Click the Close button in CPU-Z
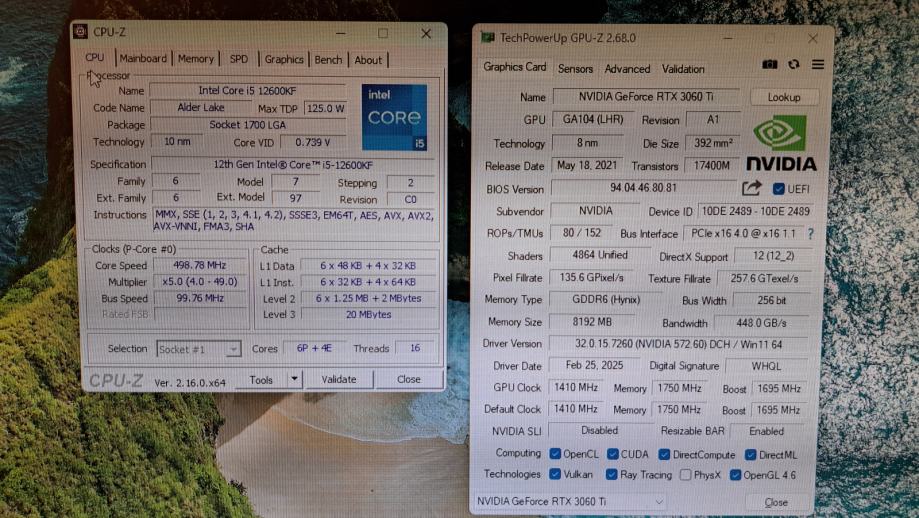The width and height of the screenshot is (919, 518). (409, 379)
